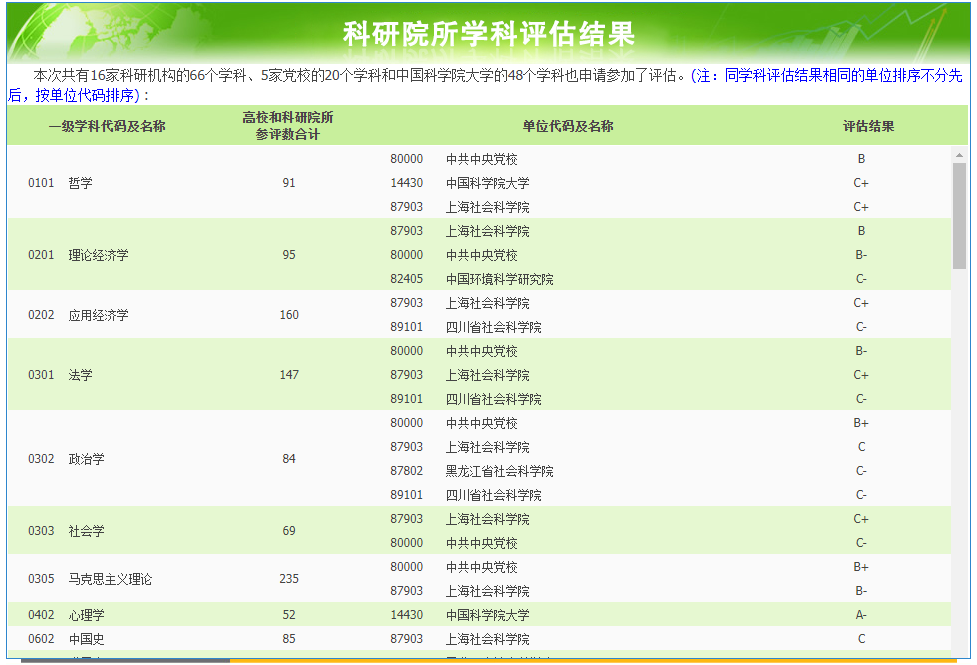
Task: Select the 0201 理论经济学 discipline cell
Action: (79, 255)
